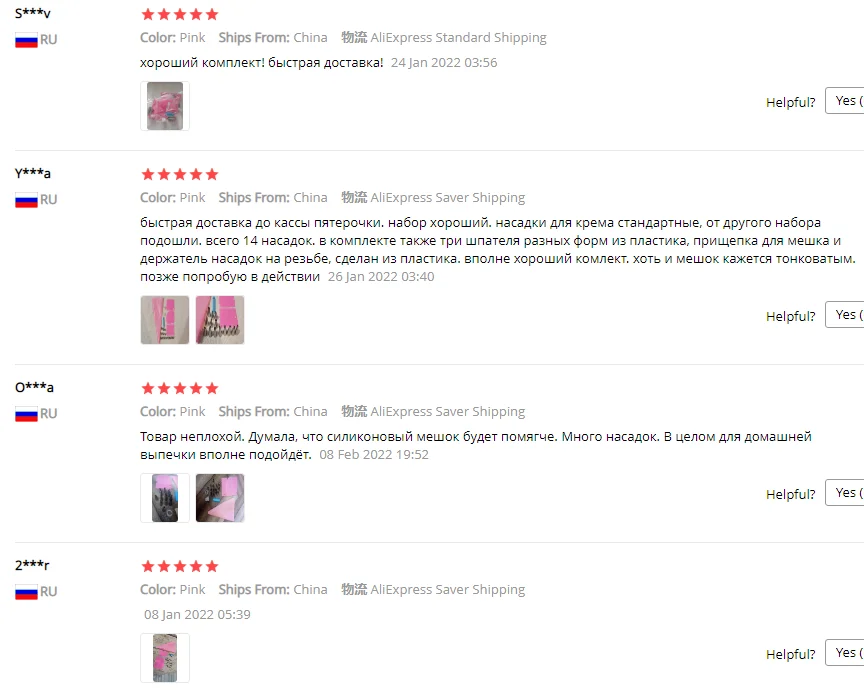864x691 pixels.
Task: Click the star rating on Y***a's review
Action: pyautogui.click(x=180, y=175)
